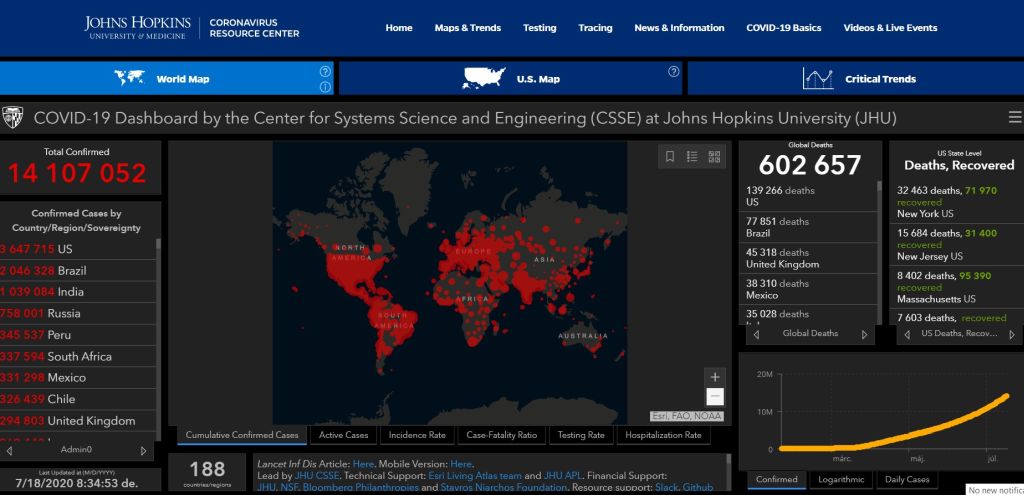Select the Testing Rate map tab
Screen dimensions: 1024x495
[x=581, y=435]
